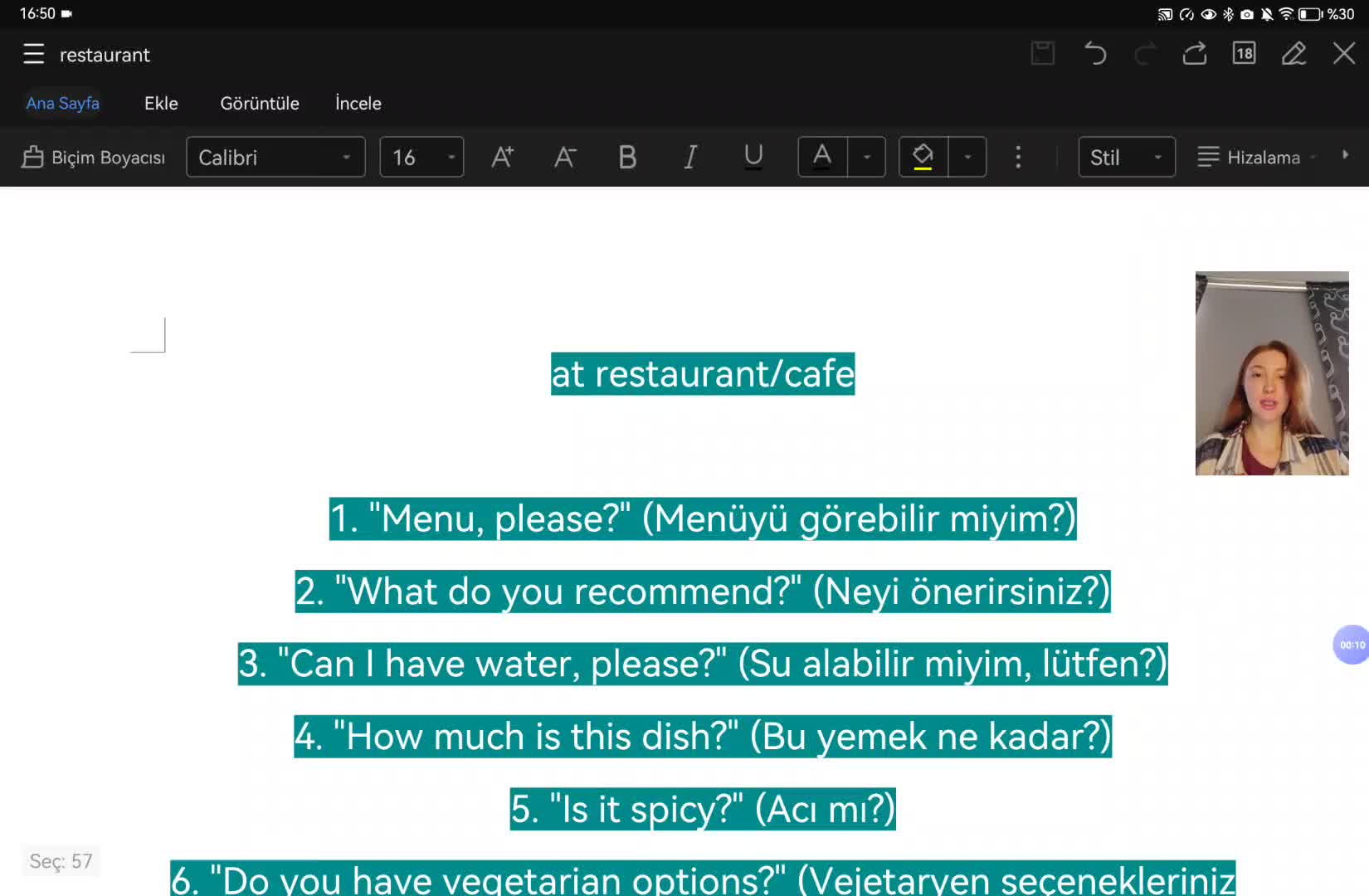Viewport: 1369px width, 896px height.
Task: Apply the font color A button
Action: click(x=822, y=157)
